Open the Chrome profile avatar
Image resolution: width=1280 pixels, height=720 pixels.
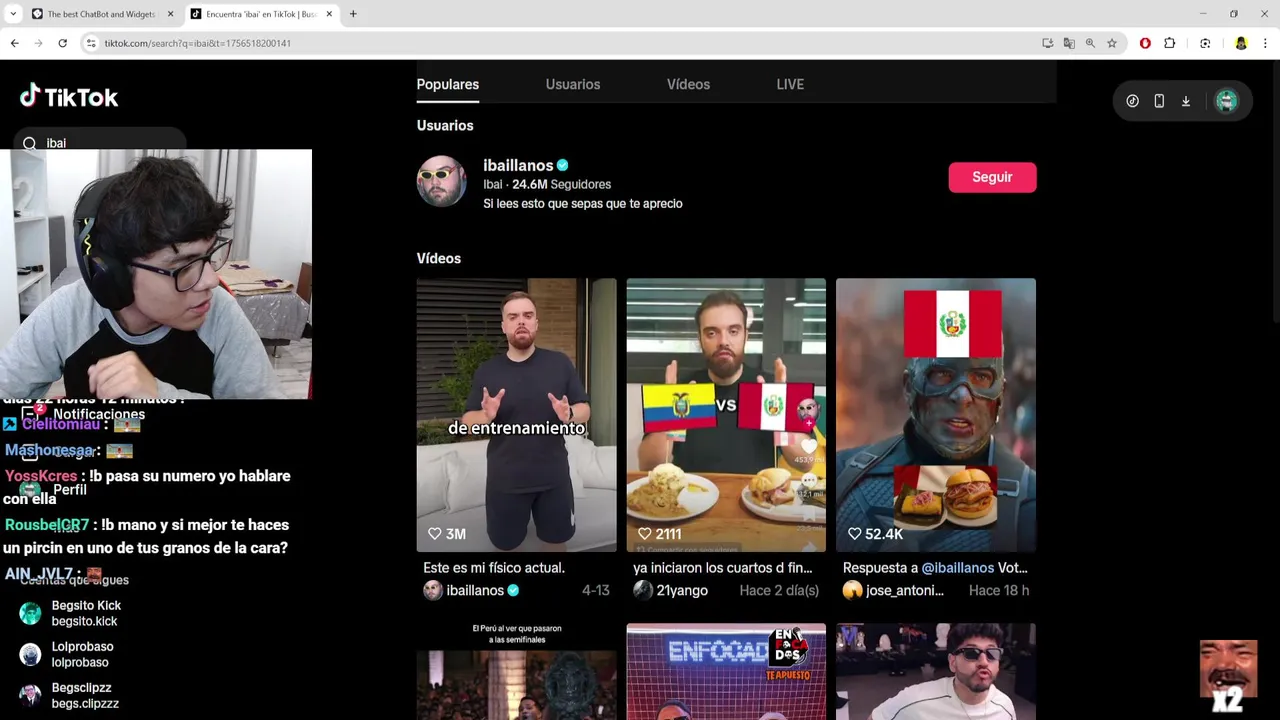pos(1241,43)
